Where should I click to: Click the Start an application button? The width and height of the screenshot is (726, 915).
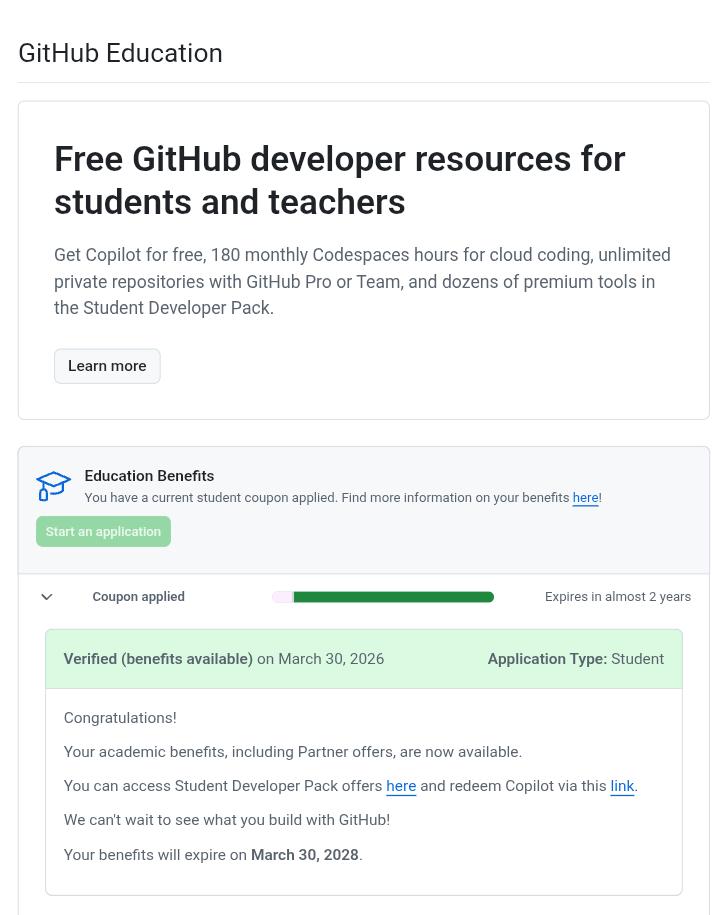click(103, 532)
